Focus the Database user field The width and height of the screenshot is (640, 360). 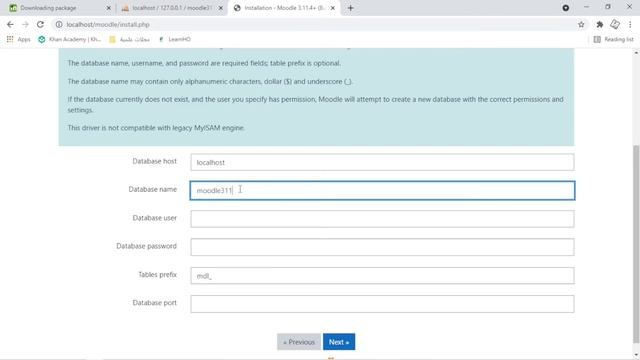point(382,219)
